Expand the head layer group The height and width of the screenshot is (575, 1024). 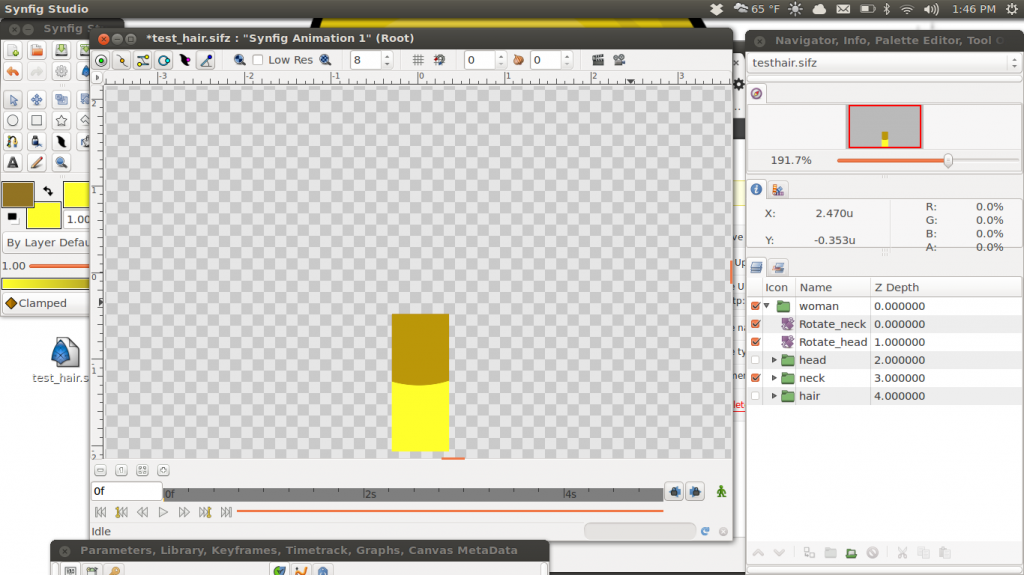pos(775,360)
